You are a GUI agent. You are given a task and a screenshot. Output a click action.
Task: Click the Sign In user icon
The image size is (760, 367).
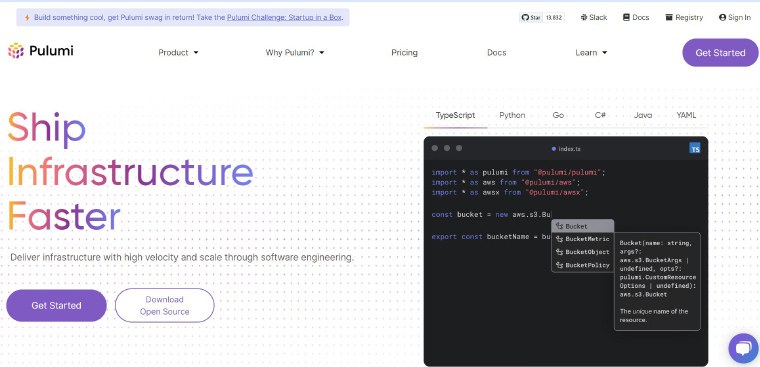722,17
